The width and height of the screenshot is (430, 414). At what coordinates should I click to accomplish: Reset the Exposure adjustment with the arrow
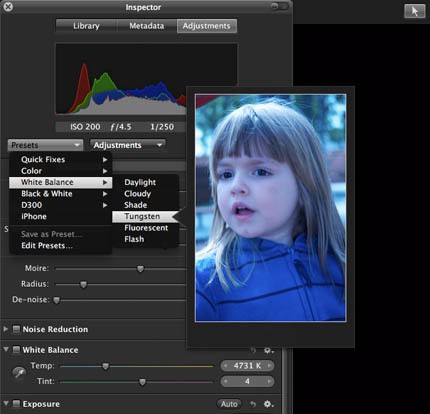point(253,404)
